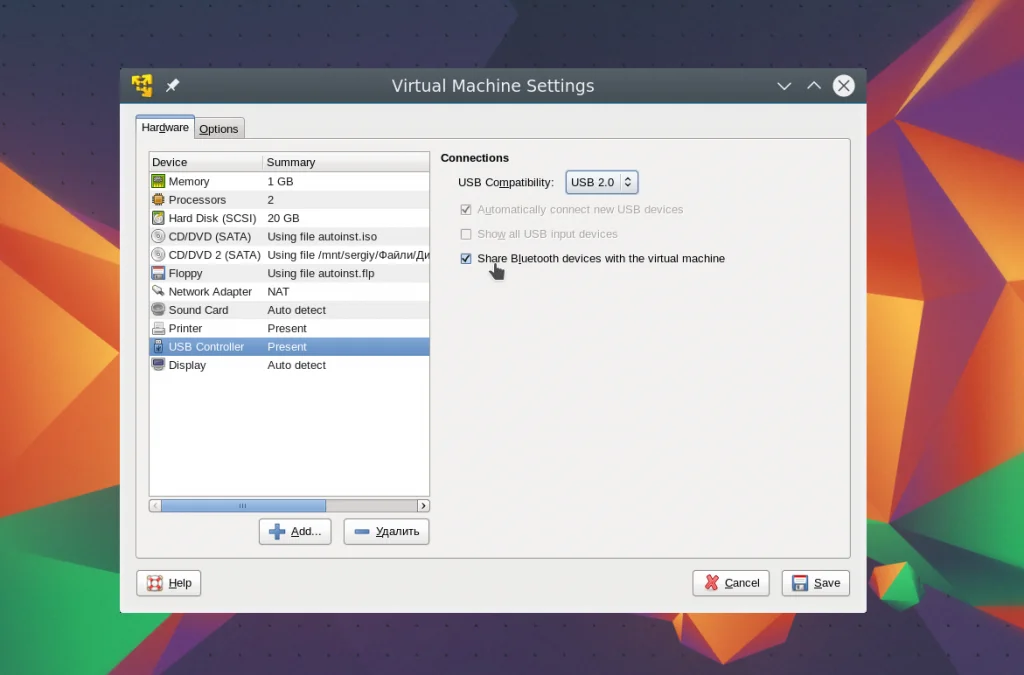Click the Summary column header
The height and width of the screenshot is (675, 1024).
[345, 162]
